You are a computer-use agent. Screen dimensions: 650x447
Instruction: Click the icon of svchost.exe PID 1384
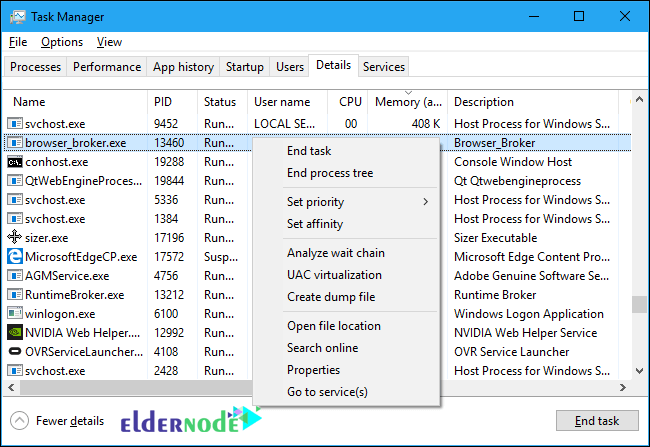tap(15, 219)
